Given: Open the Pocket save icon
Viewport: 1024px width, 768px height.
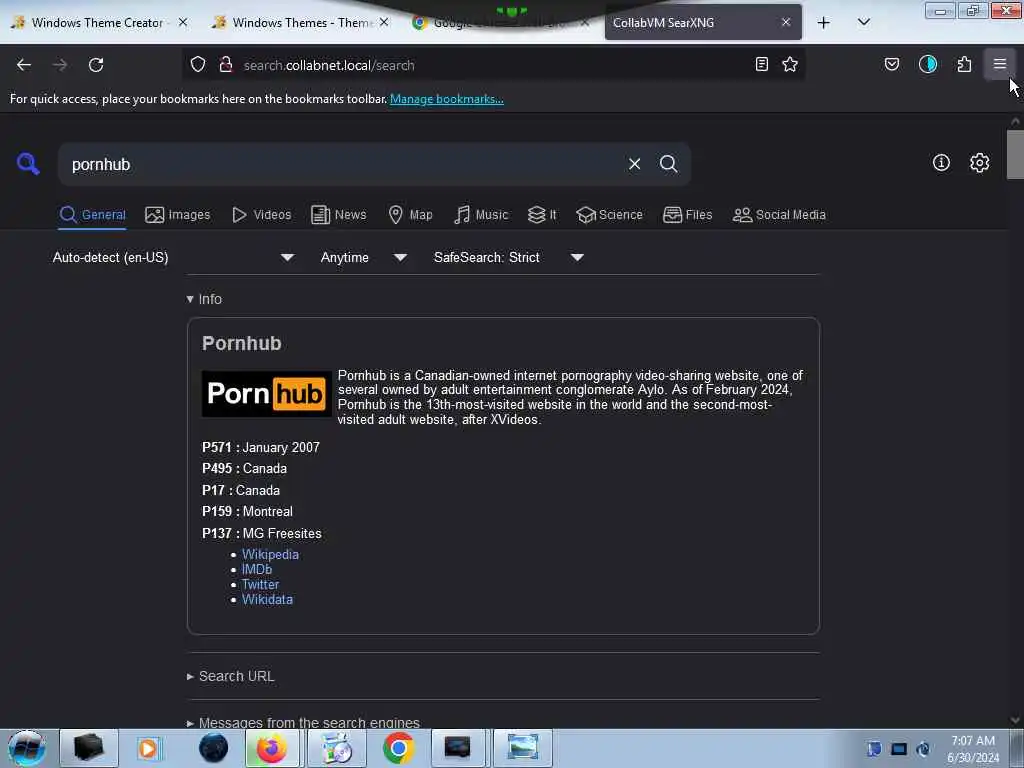Looking at the screenshot, I should [x=892, y=64].
